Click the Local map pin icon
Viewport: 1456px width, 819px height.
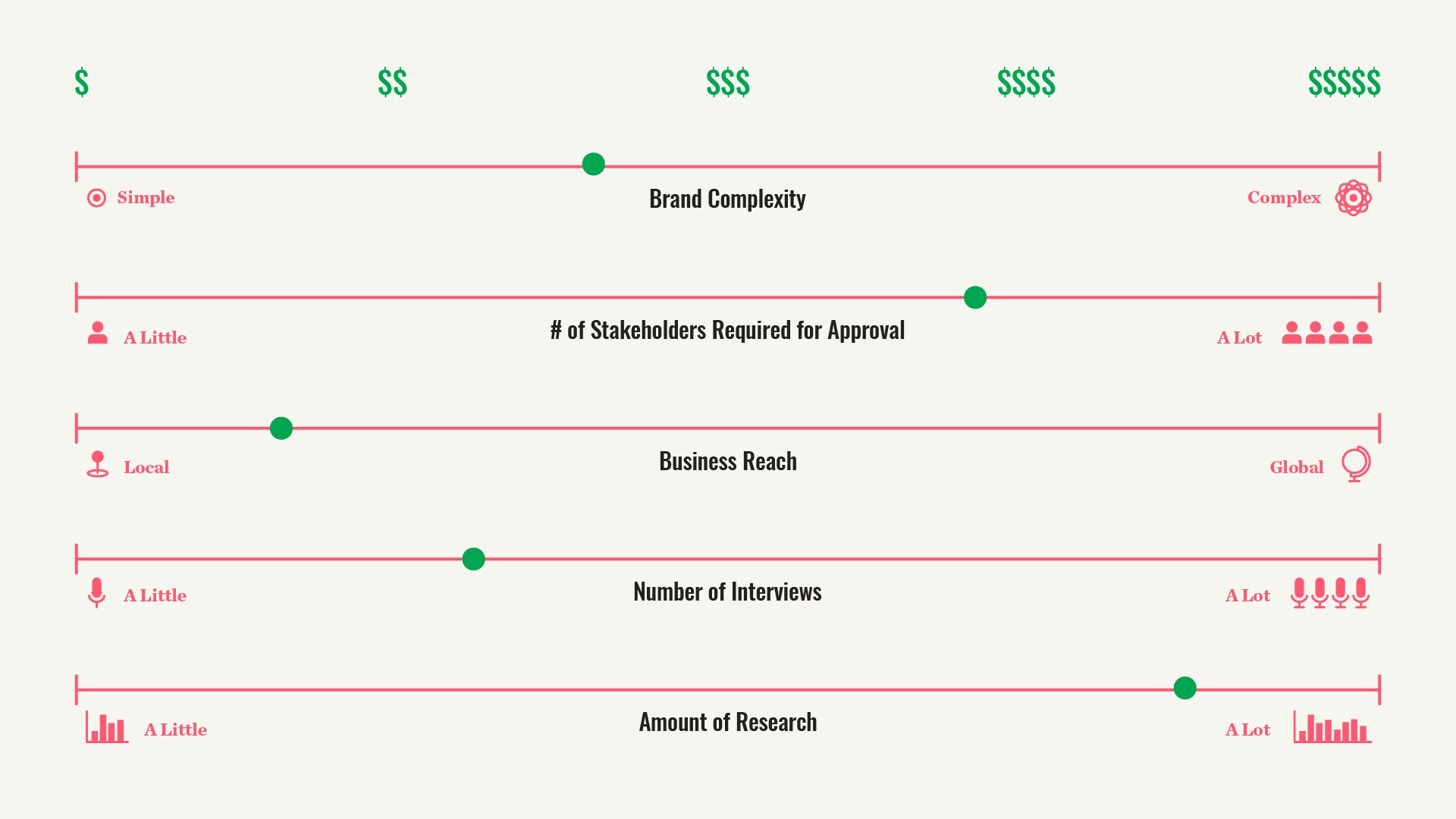pyautogui.click(x=97, y=464)
